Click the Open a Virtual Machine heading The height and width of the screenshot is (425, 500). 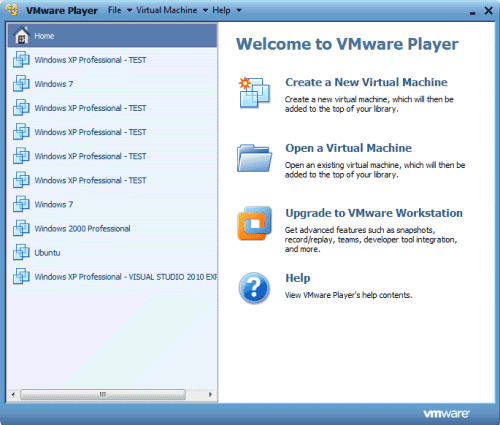pos(348,148)
